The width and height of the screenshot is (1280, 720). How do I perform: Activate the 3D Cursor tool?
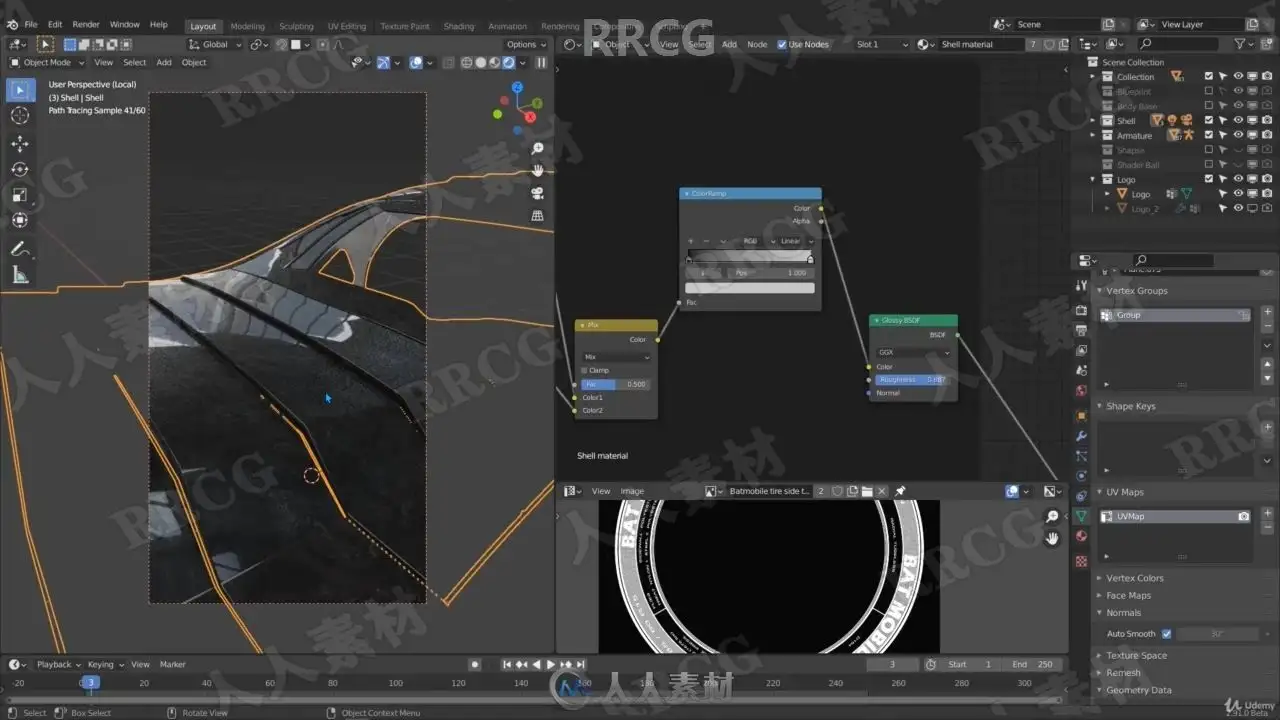pos(20,116)
